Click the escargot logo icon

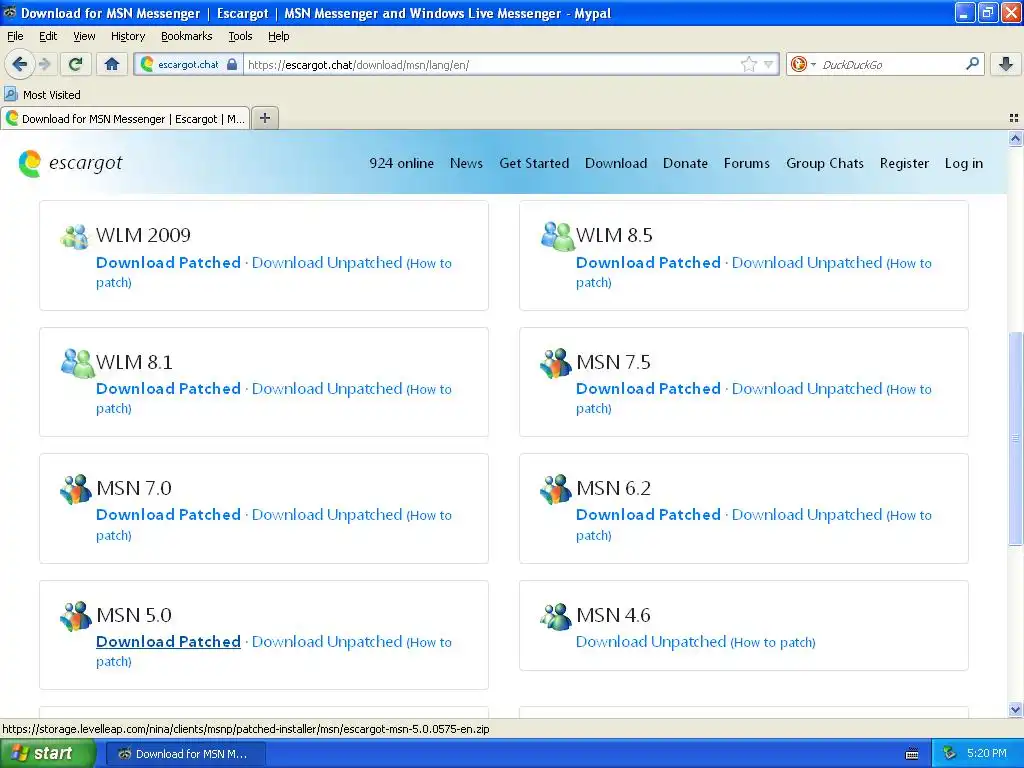tap(29, 163)
